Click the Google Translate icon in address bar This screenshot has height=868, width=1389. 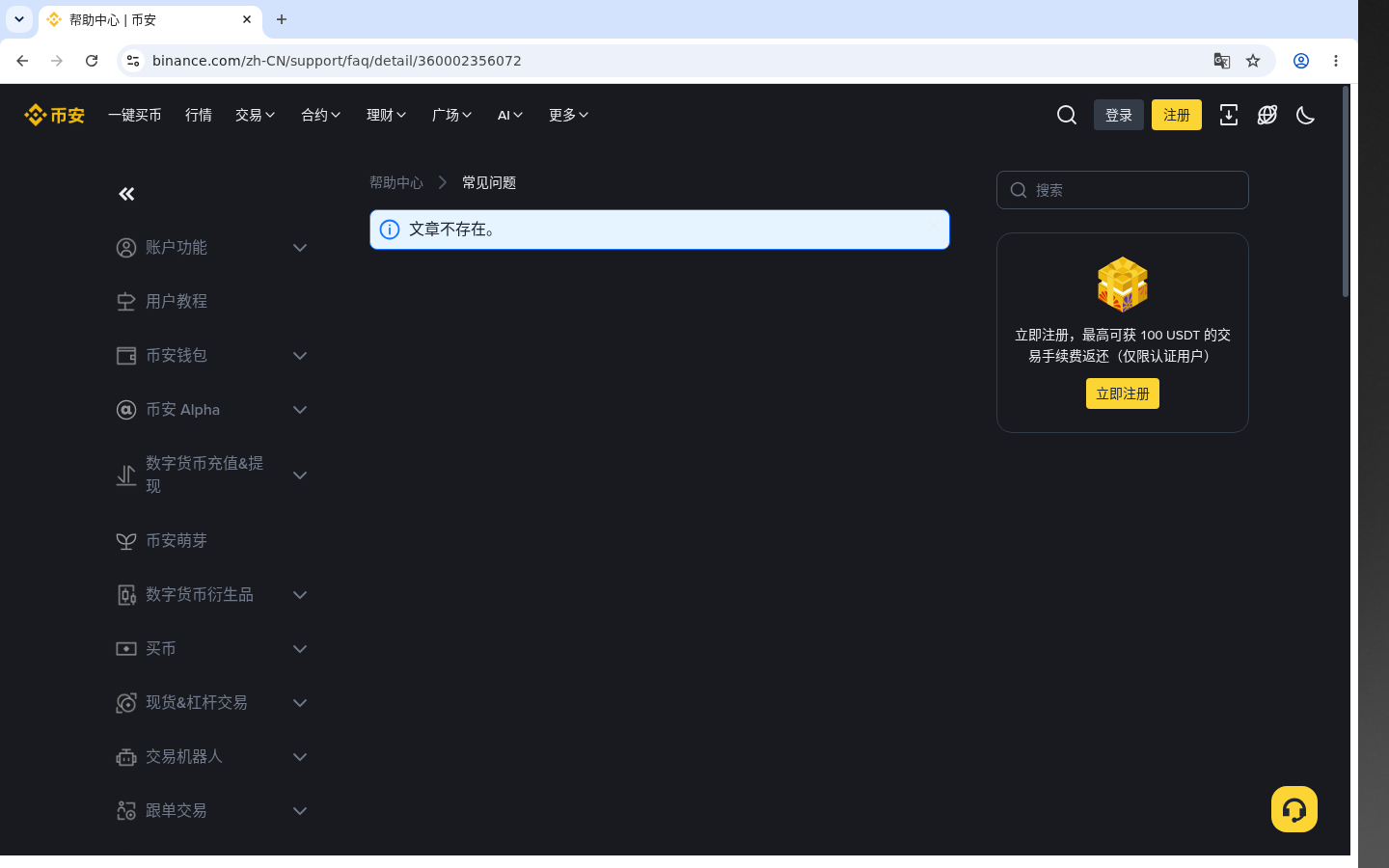click(x=1222, y=61)
